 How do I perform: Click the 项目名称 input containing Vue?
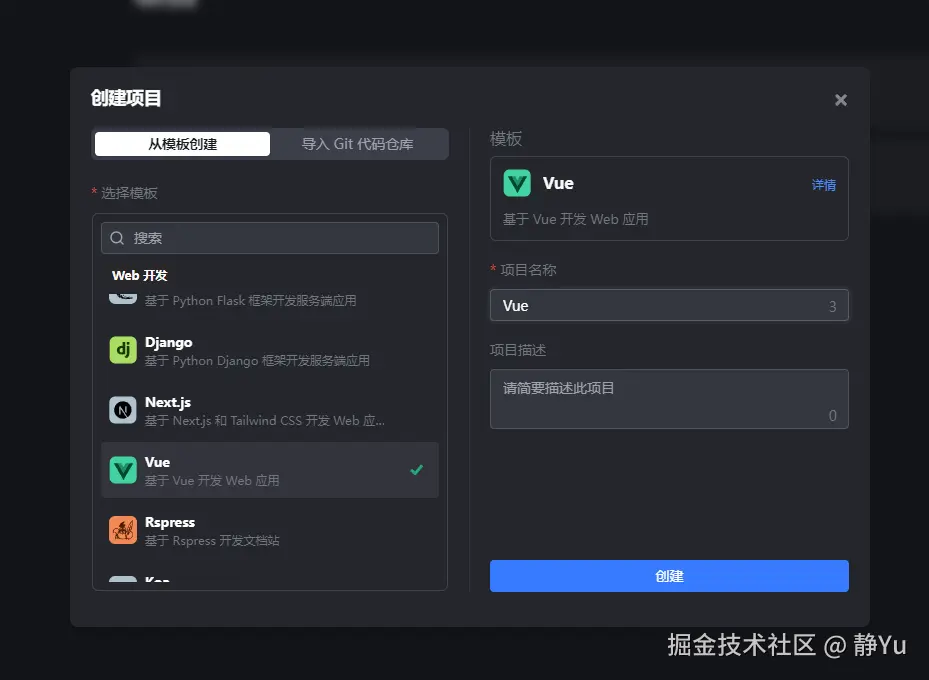click(x=669, y=305)
